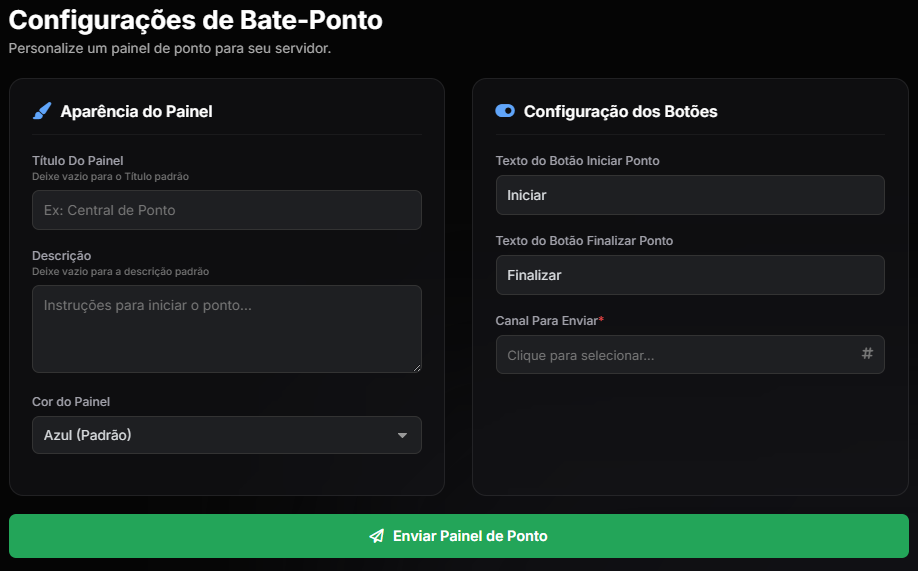Click the Finalizar button text field

(x=690, y=275)
